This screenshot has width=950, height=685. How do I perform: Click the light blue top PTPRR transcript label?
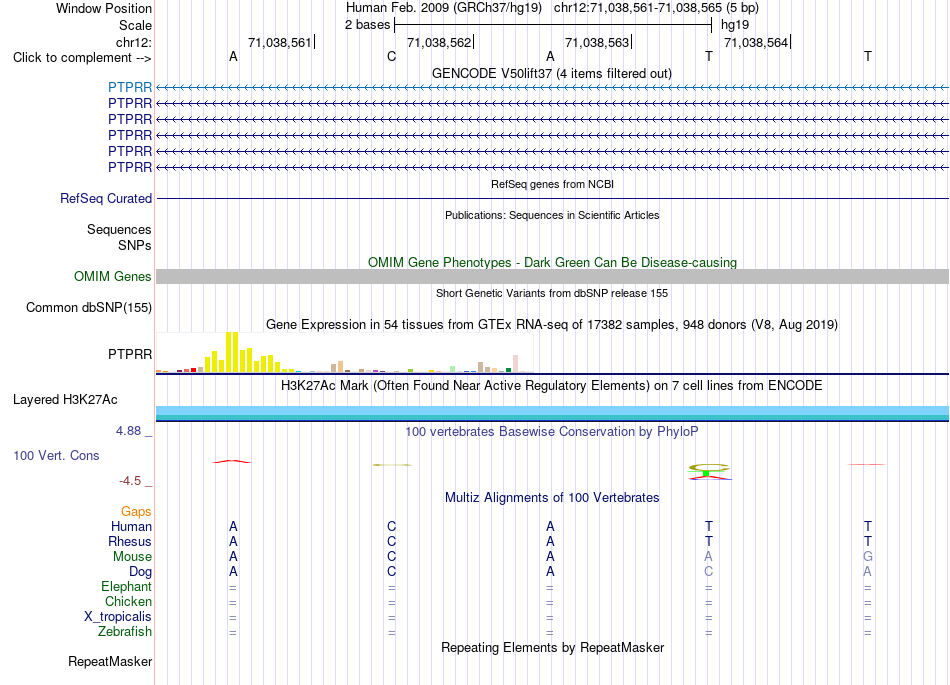pyautogui.click(x=130, y=87)
